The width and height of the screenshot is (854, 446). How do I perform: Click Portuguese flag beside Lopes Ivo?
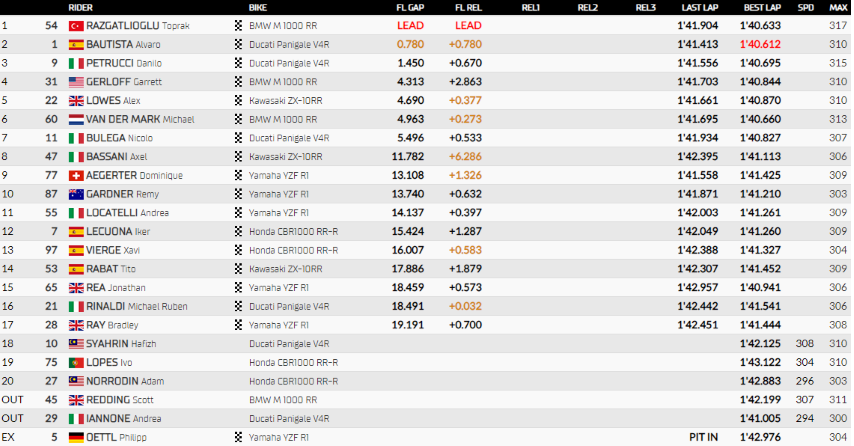click(x=76, y=363)
